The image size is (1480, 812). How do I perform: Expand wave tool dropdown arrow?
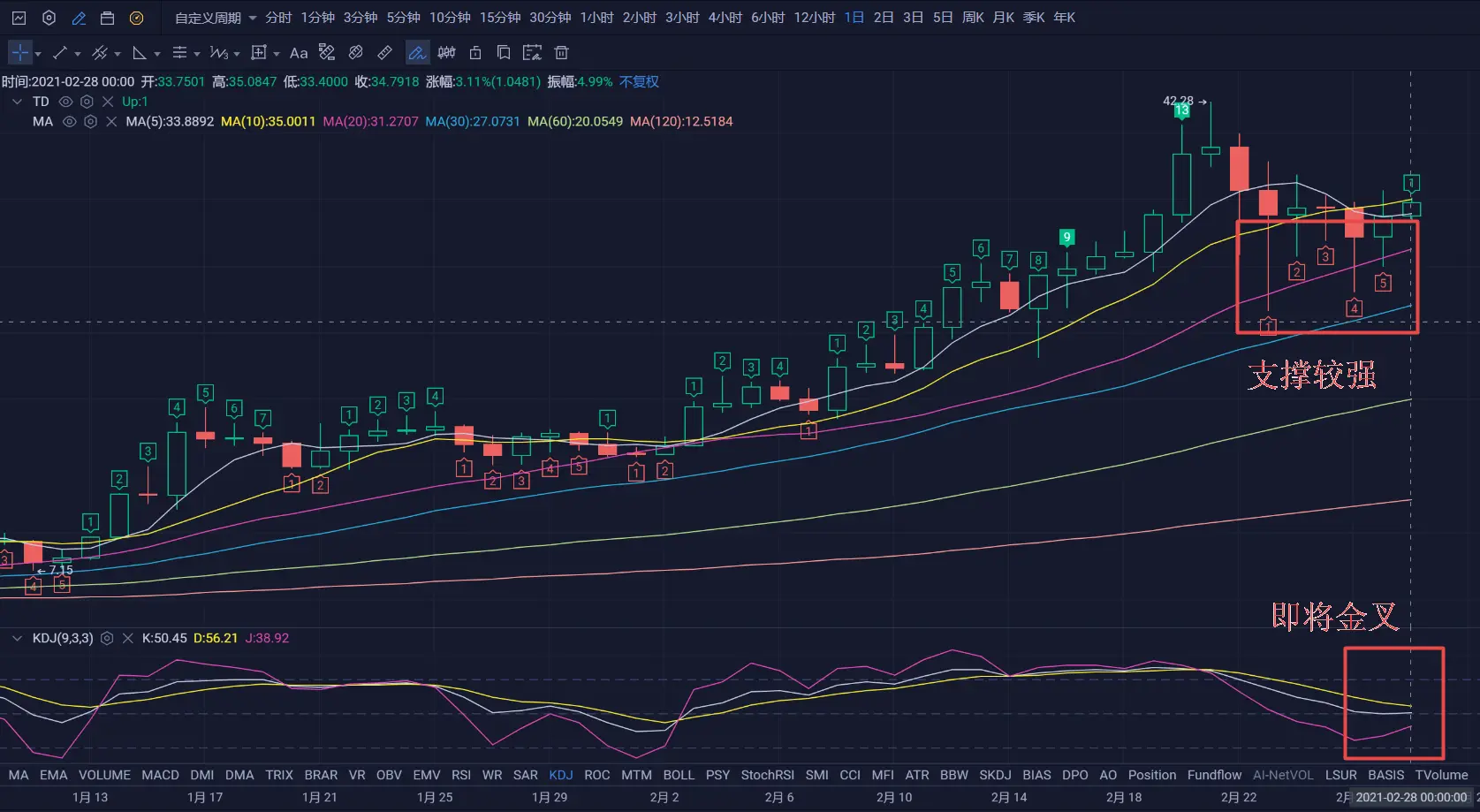pos(237,54)
